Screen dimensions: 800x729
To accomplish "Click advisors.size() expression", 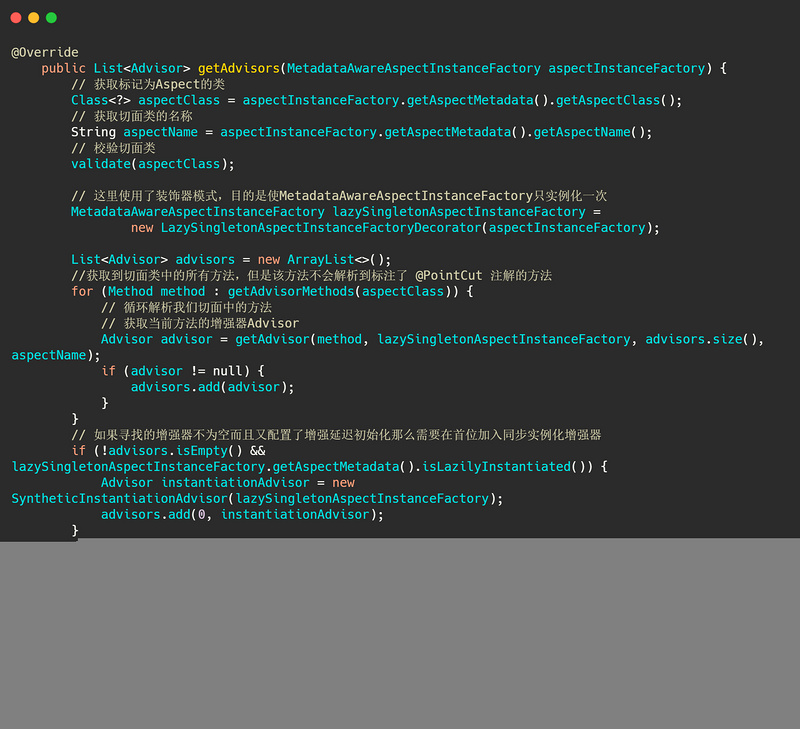I will coord(701,339).
